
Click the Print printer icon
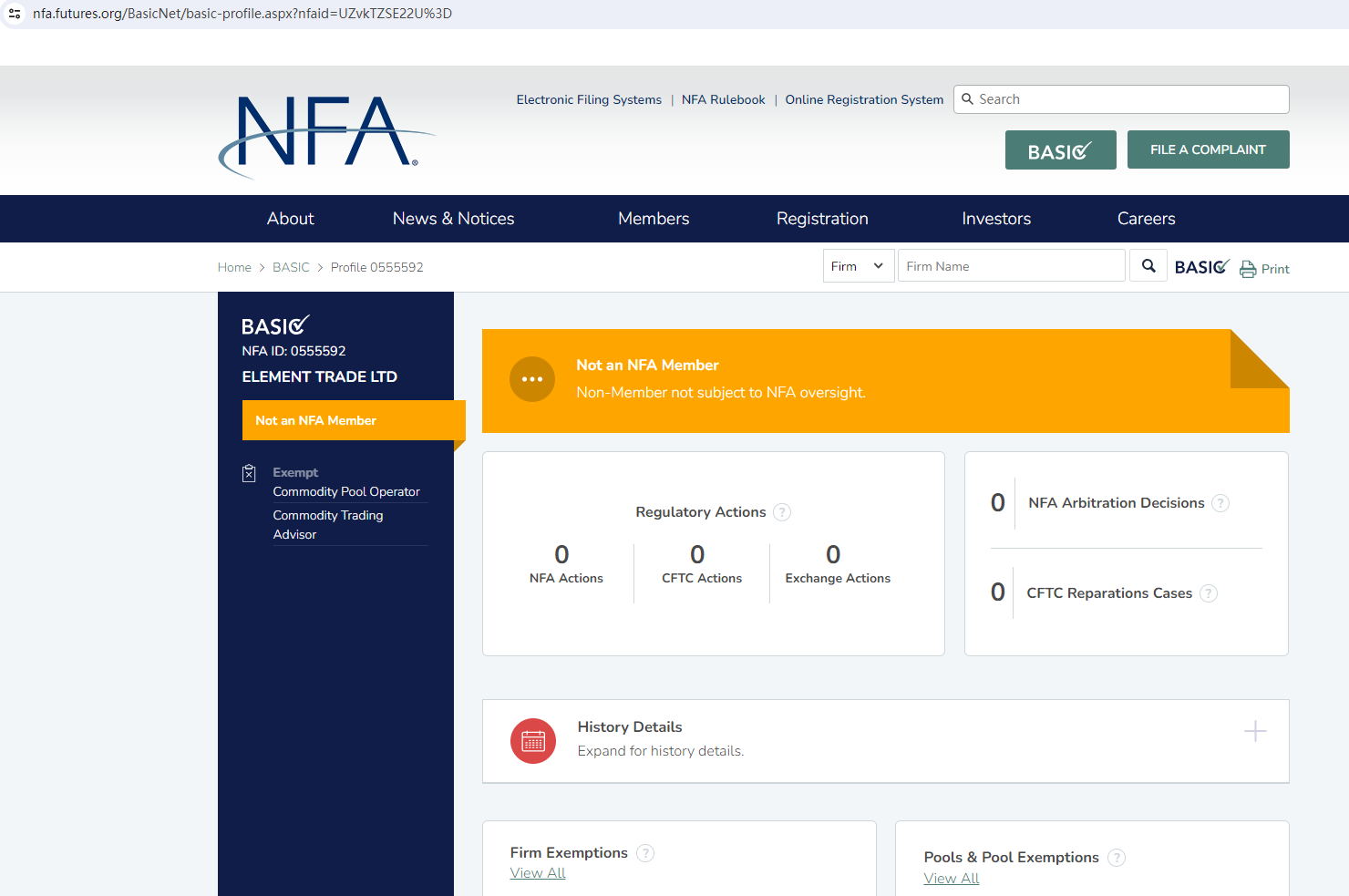pos(1248,269)
